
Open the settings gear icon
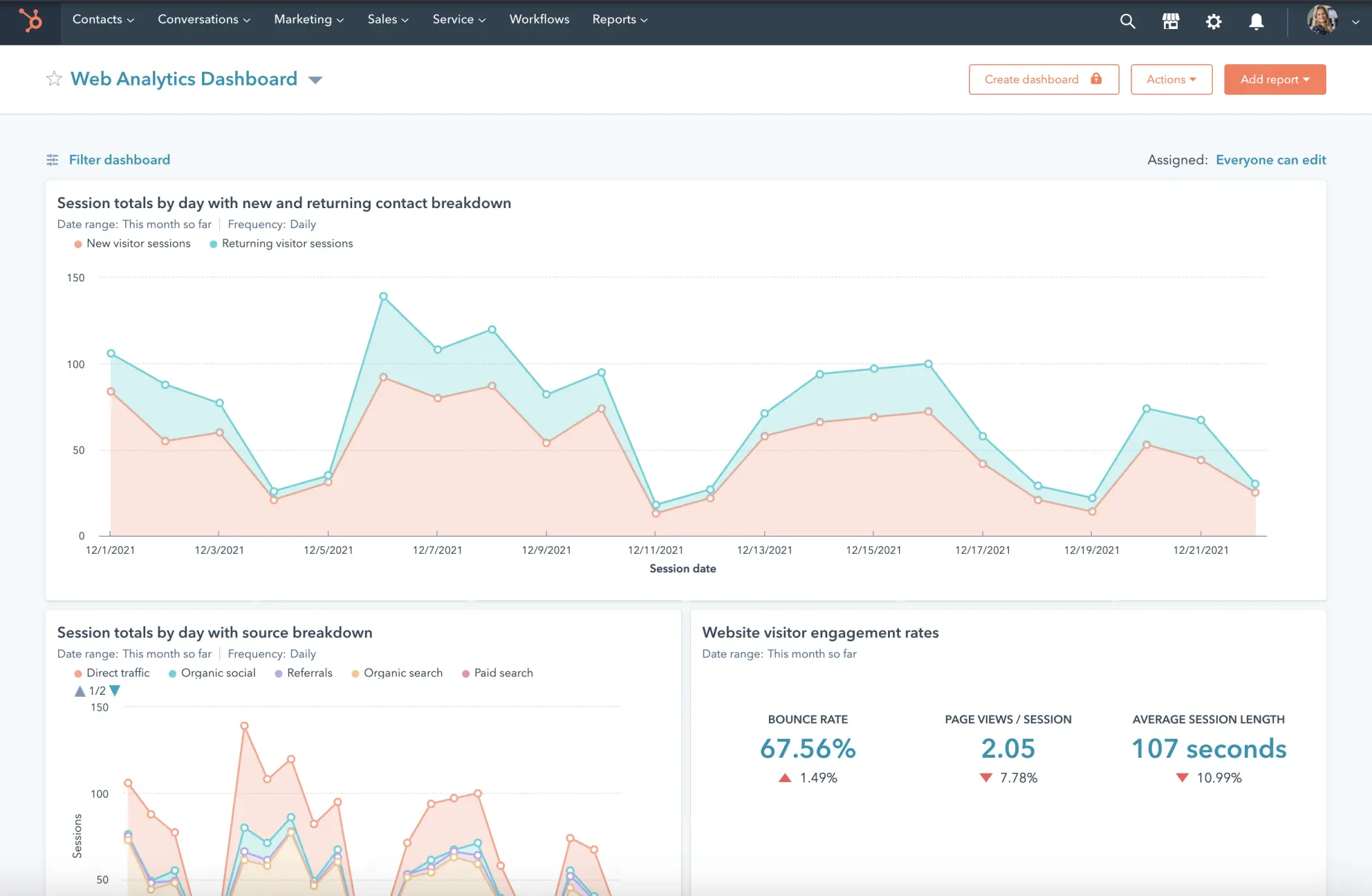(x=1213, y=21)
